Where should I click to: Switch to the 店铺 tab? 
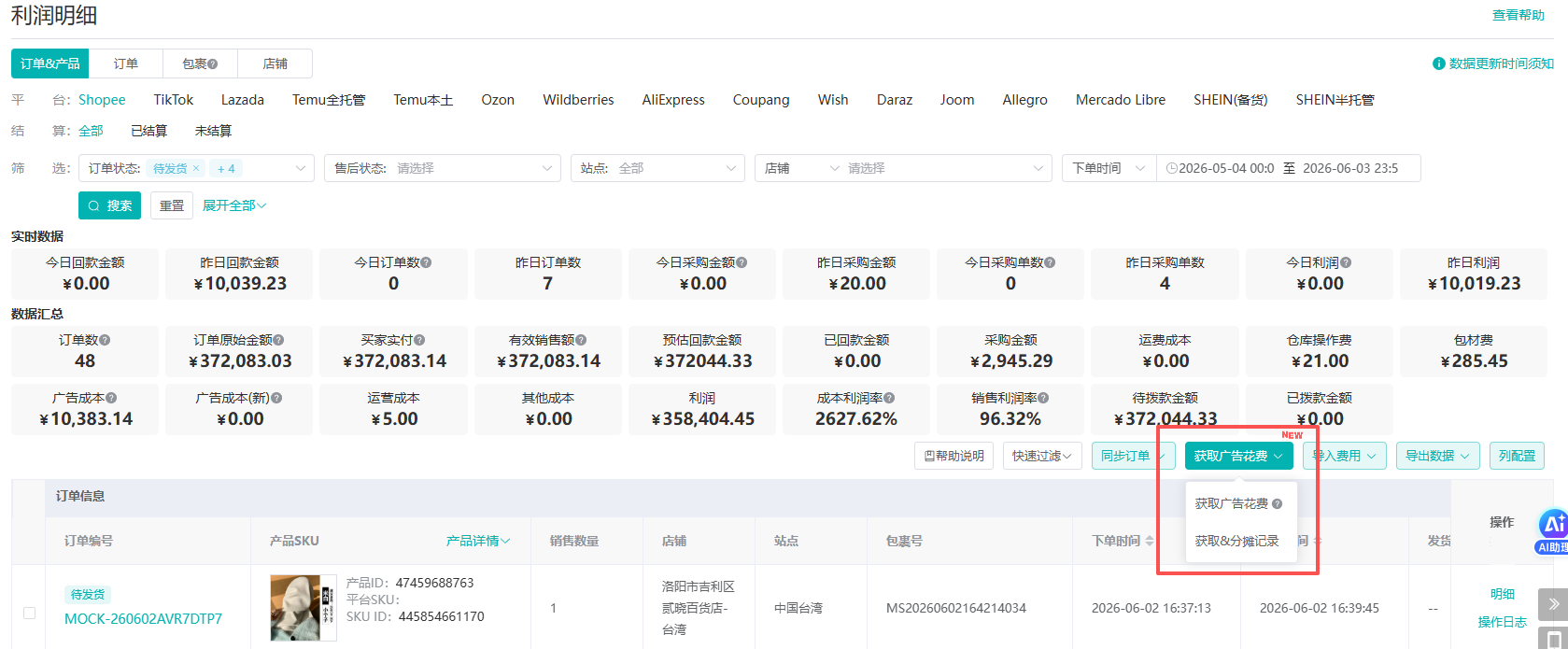click(275, 63)
